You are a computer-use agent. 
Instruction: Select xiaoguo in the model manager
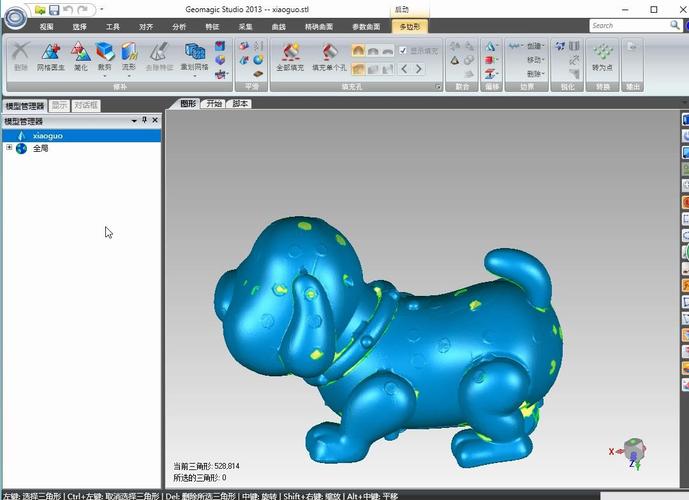coord(82,136)
